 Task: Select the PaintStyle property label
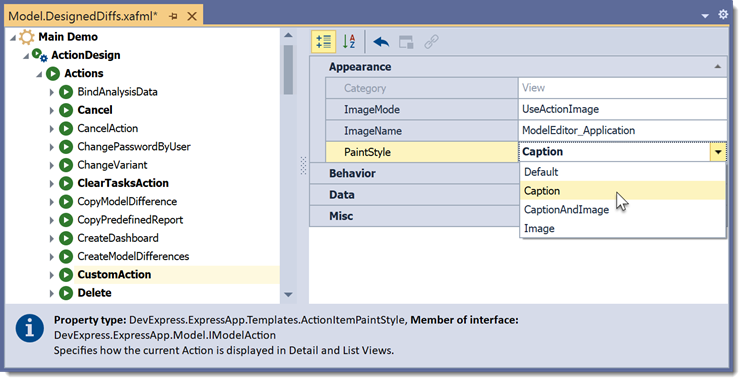(x=367, y=152)
